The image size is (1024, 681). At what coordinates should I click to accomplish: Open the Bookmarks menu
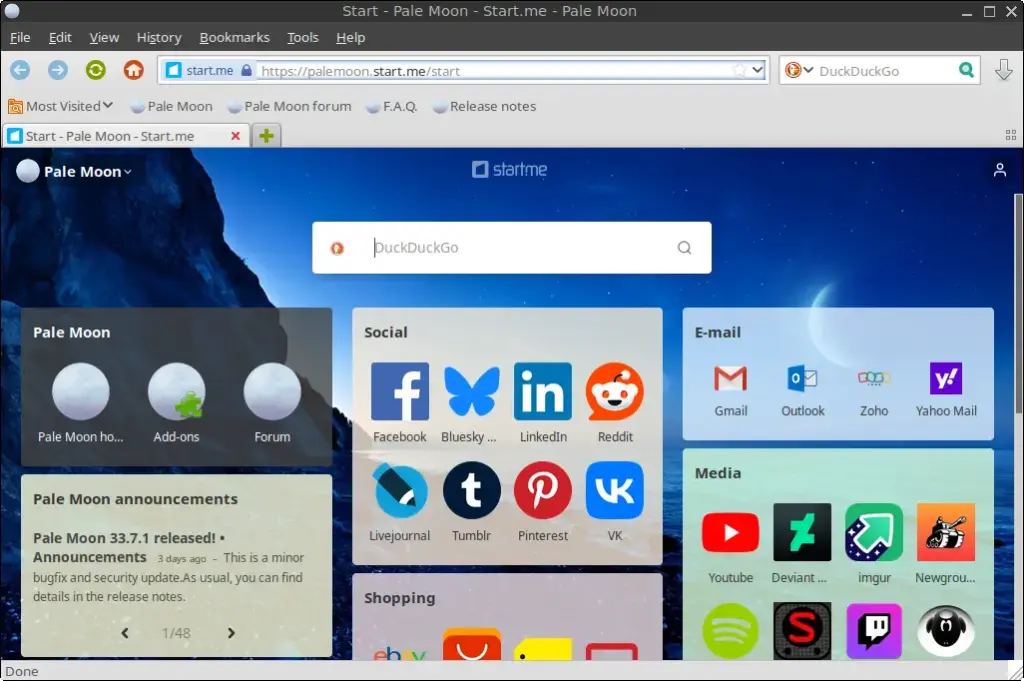pyautogui.click(x=234, y=37)
